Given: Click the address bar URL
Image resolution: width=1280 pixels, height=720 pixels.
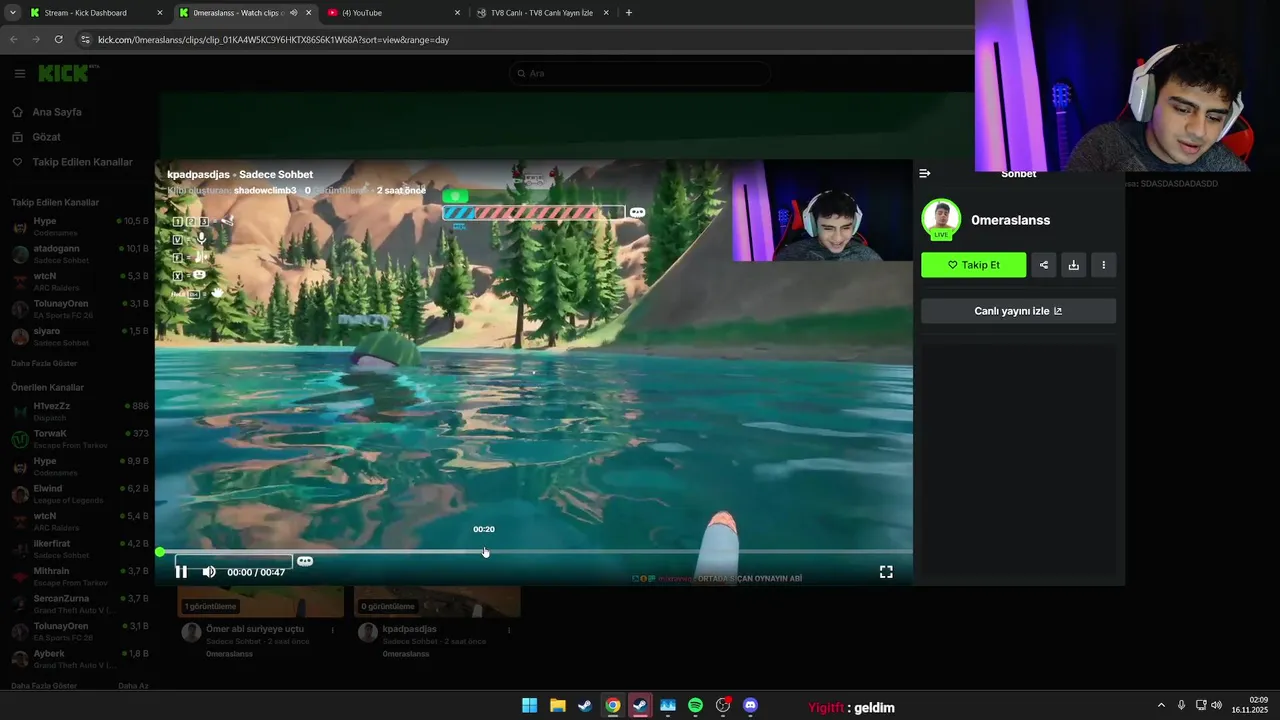Looking at the screenshot, I should pyautogui.click(x=273, y=40).
